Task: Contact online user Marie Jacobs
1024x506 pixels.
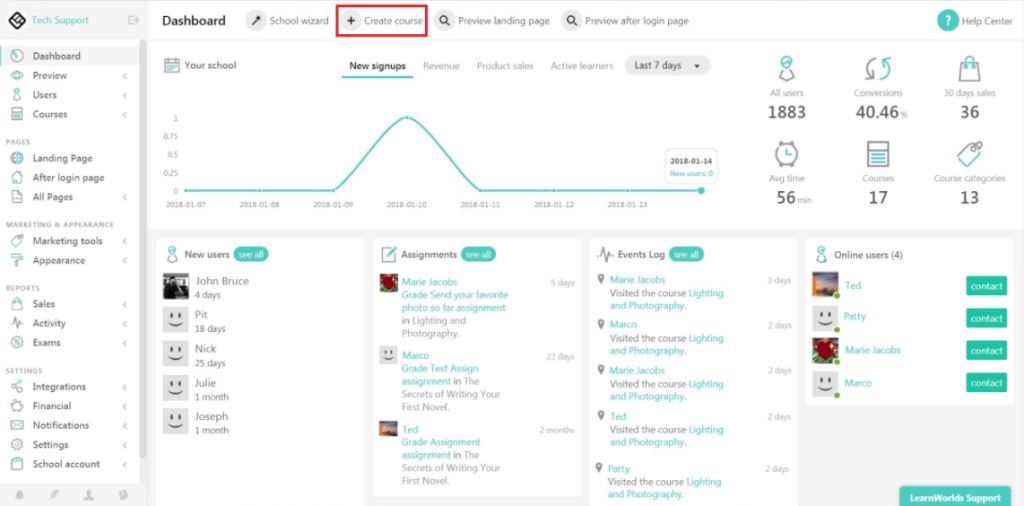Action: [986, 351]
